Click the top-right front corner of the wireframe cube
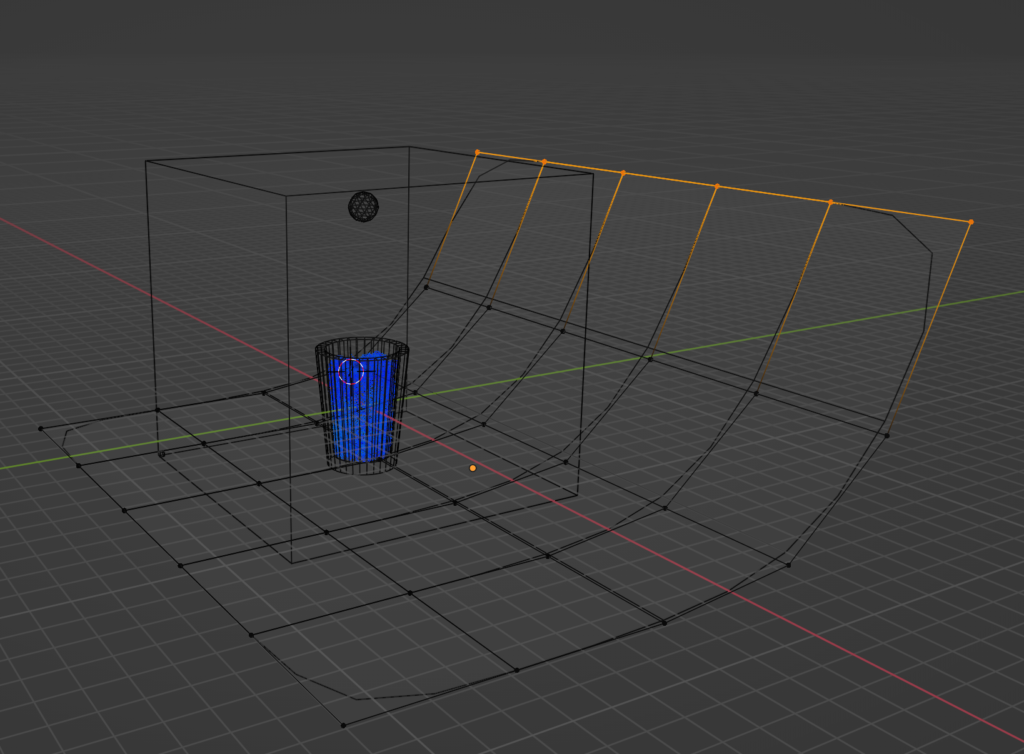The image size is (1024, 754). pos(593,173)
